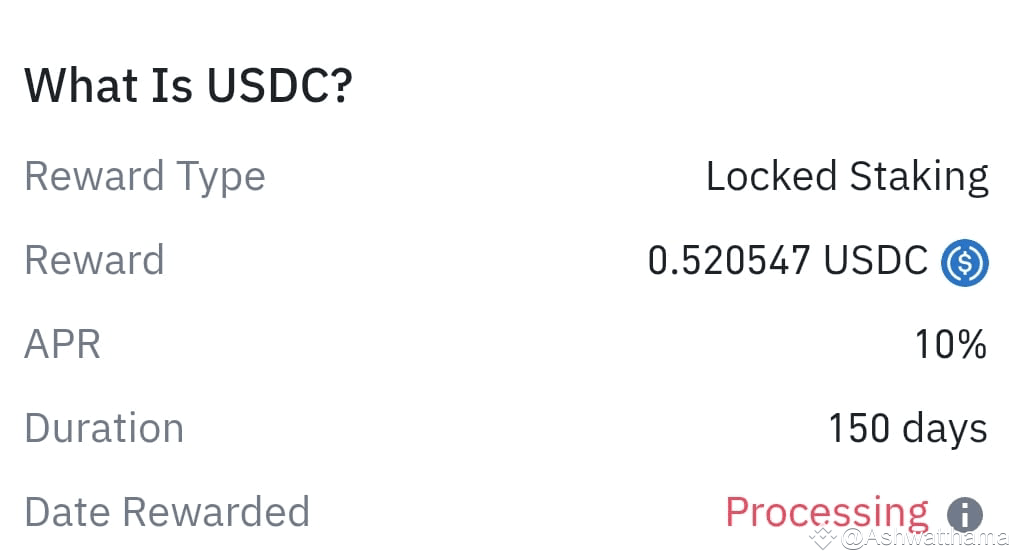Click the Duration label

(104, 428)
